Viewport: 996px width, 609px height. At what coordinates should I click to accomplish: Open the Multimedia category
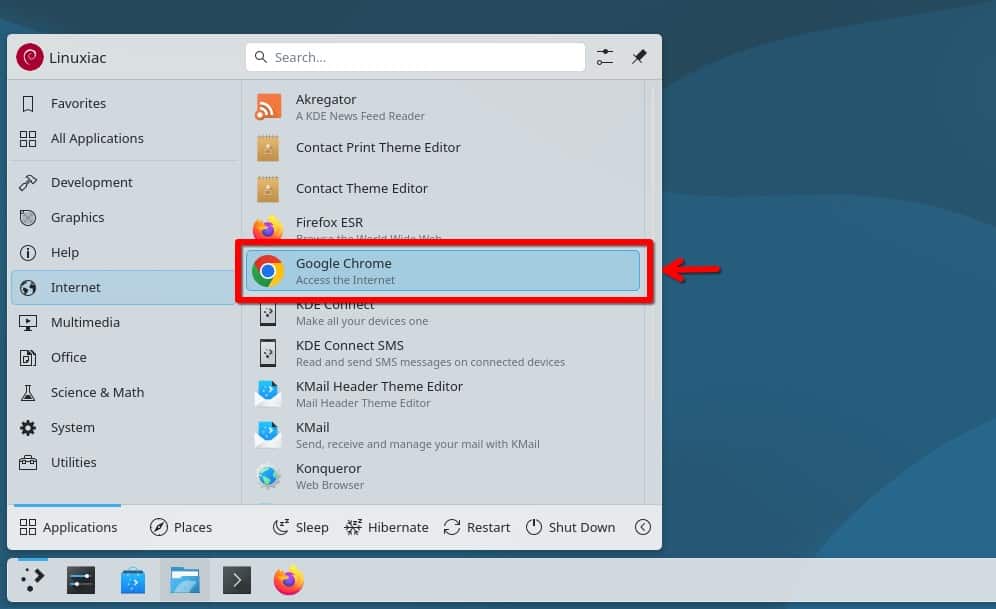[x=124, y=322]
